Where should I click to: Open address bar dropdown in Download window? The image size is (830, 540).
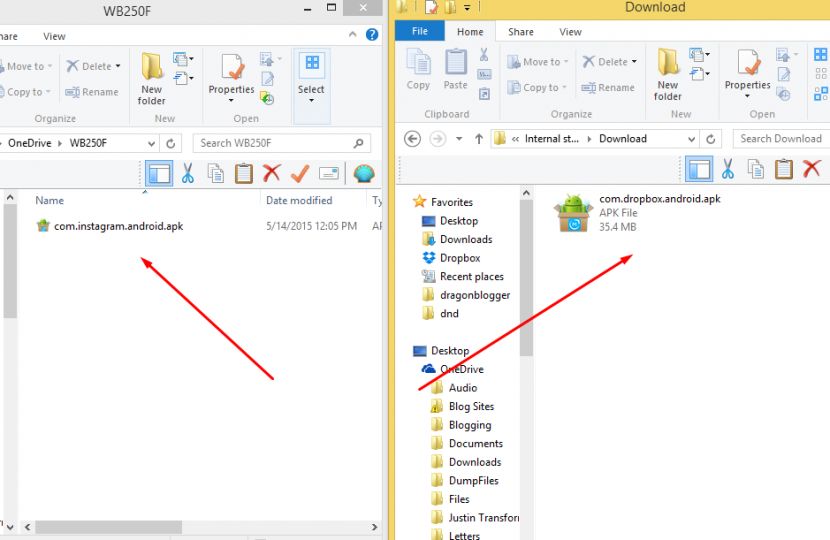pyautogui.click(x=691, y=139)
